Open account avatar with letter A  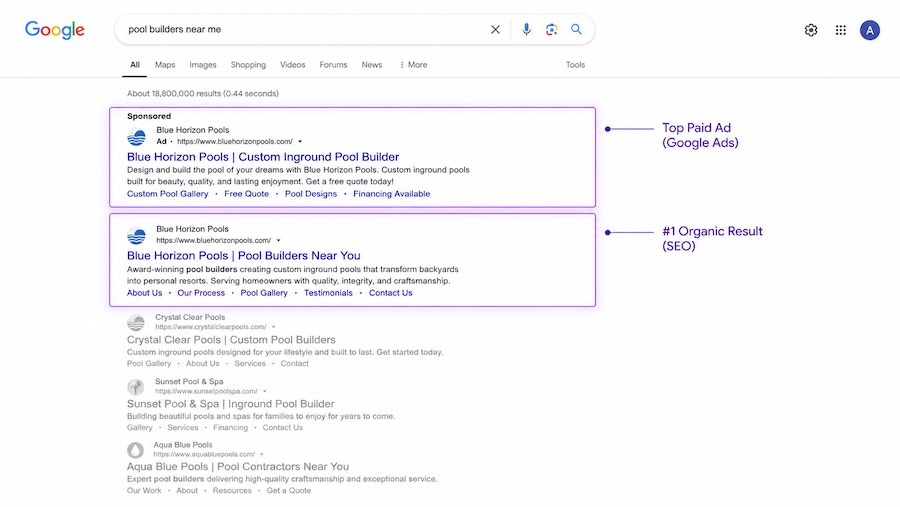point(870,30)
